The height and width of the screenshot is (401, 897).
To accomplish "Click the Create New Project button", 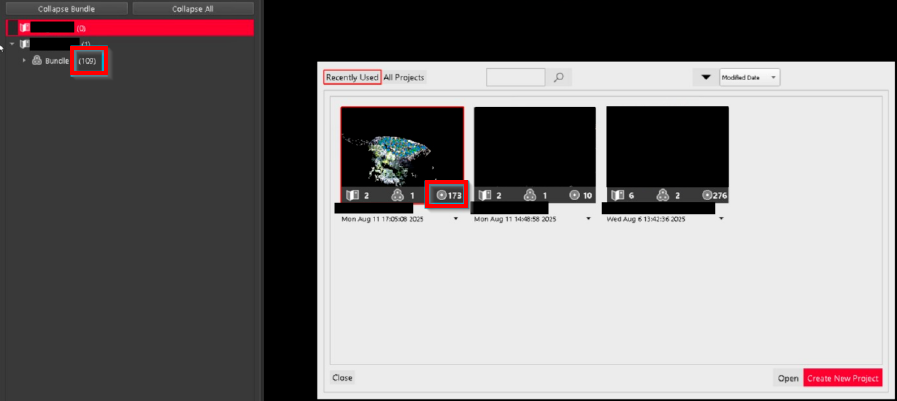I will (842, 378).
